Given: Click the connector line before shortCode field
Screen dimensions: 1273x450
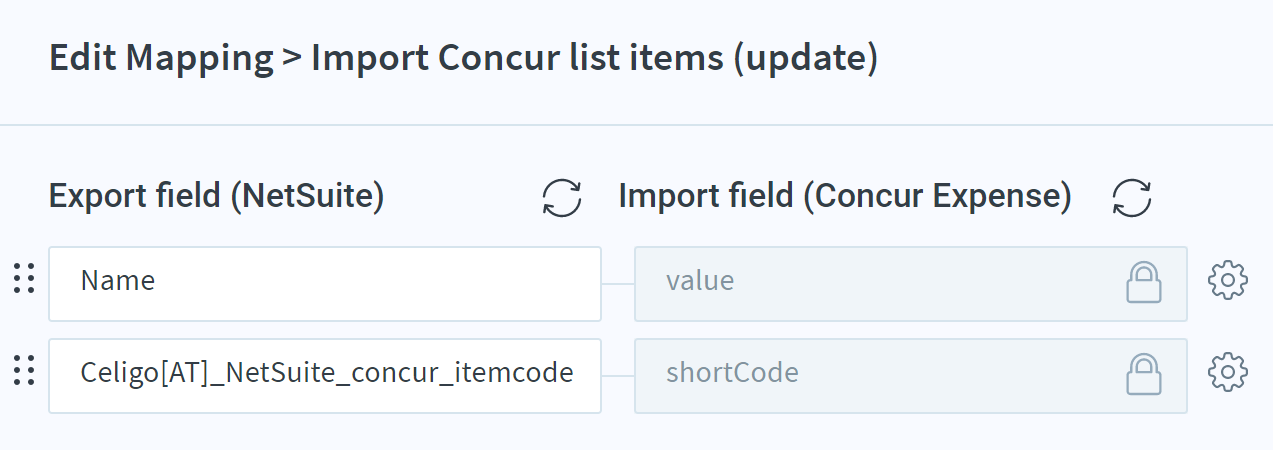Looking at the screenshot, I should (x=618, y=375).
